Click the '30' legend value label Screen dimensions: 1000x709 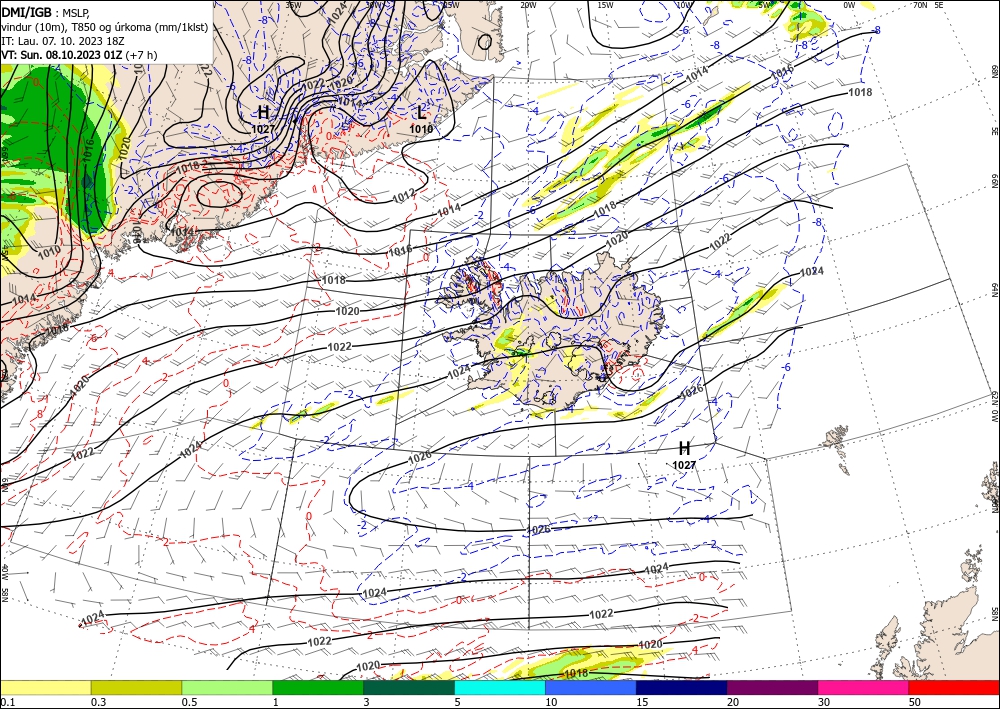(823, 702)
